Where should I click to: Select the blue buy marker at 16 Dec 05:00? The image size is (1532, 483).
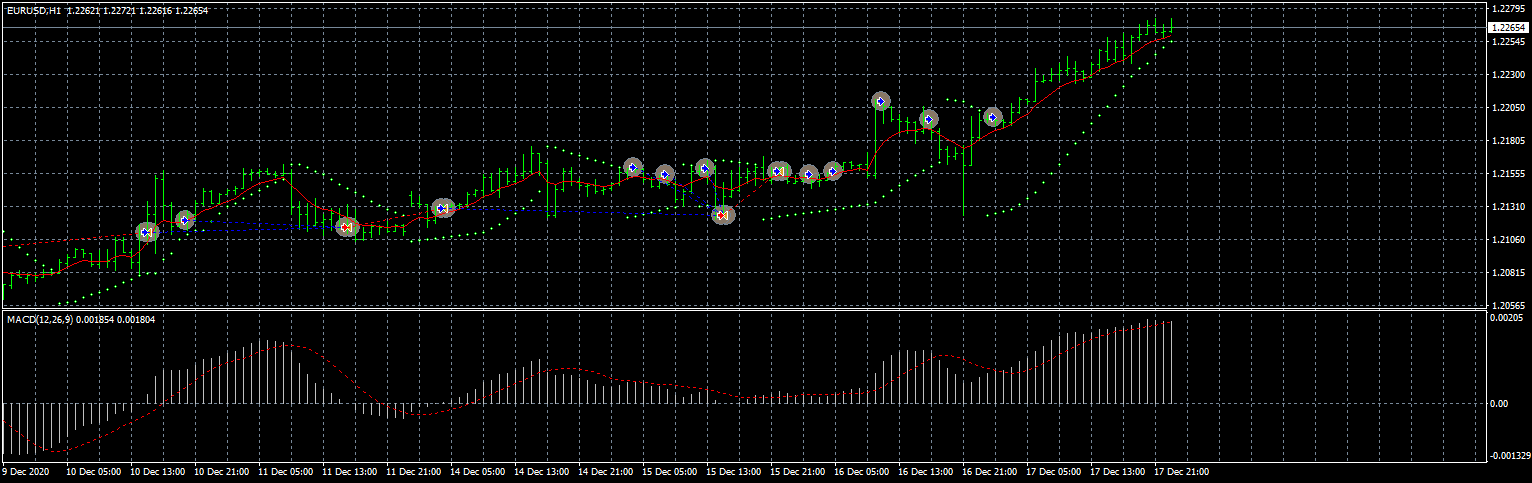[x=832, y=171]
